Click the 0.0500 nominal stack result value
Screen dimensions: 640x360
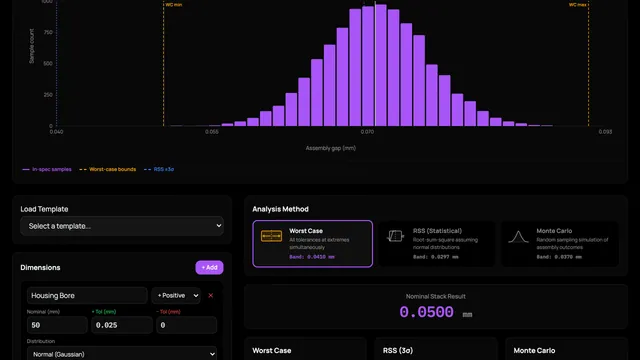[x=427, y=312]
